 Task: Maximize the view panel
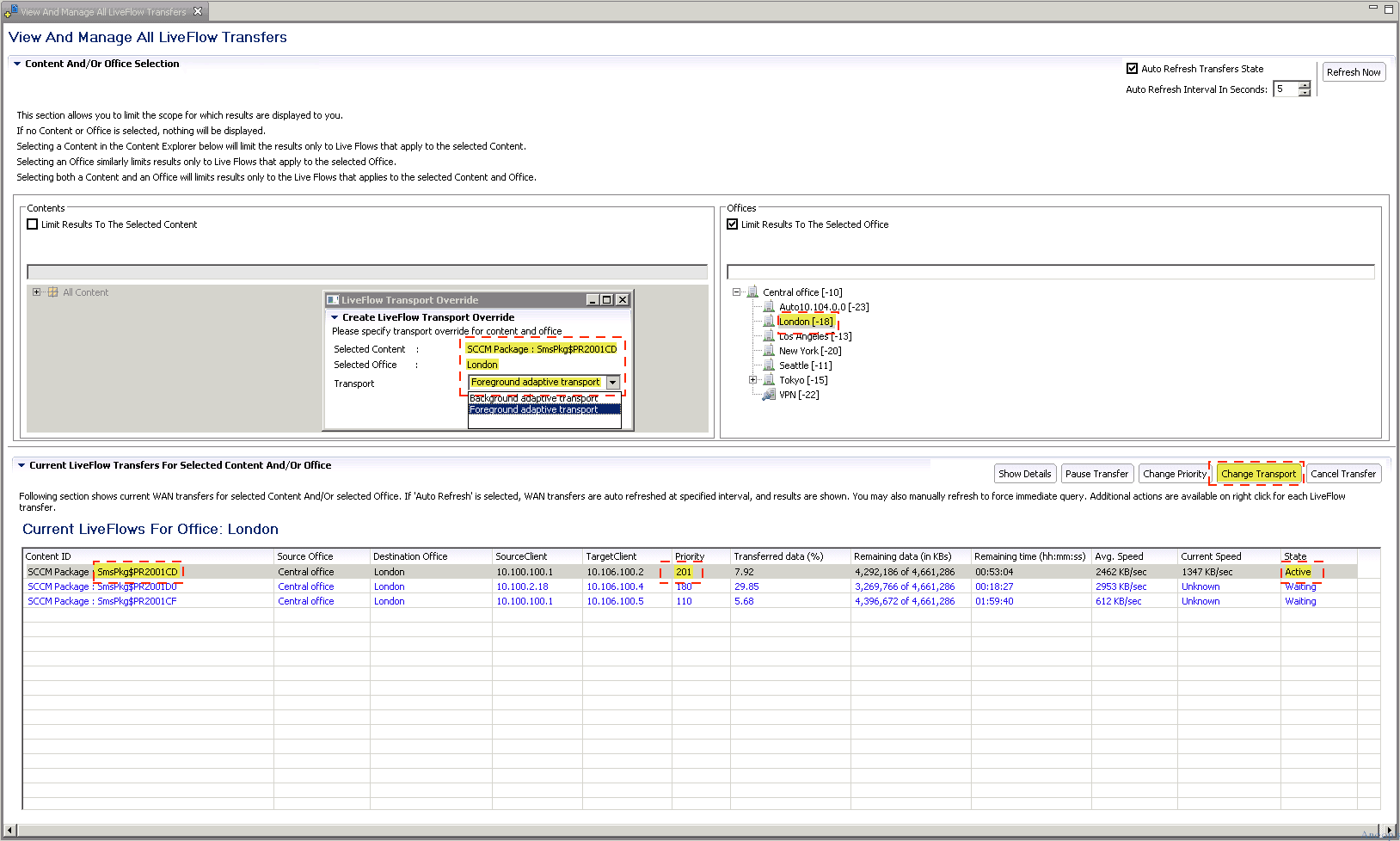(1388, 9)
